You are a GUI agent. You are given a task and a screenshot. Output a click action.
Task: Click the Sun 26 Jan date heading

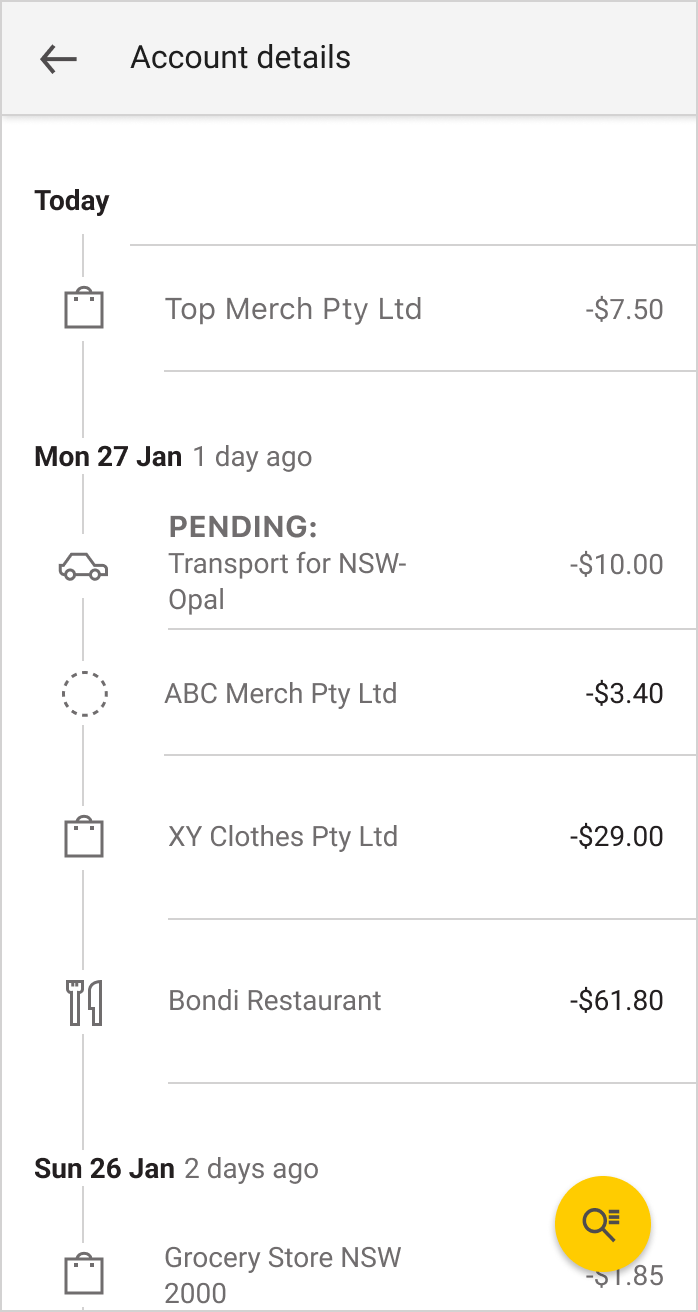tap(104, 1168)
